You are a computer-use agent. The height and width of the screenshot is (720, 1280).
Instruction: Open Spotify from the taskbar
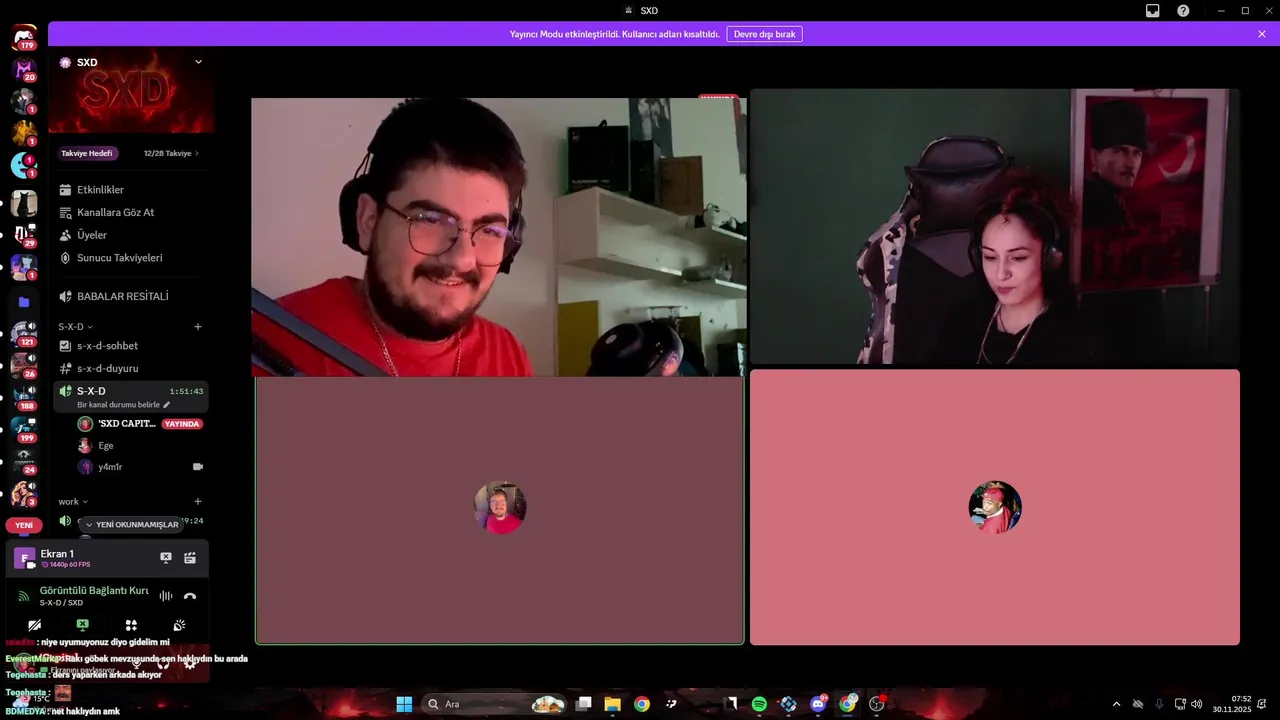coord(759,704)
